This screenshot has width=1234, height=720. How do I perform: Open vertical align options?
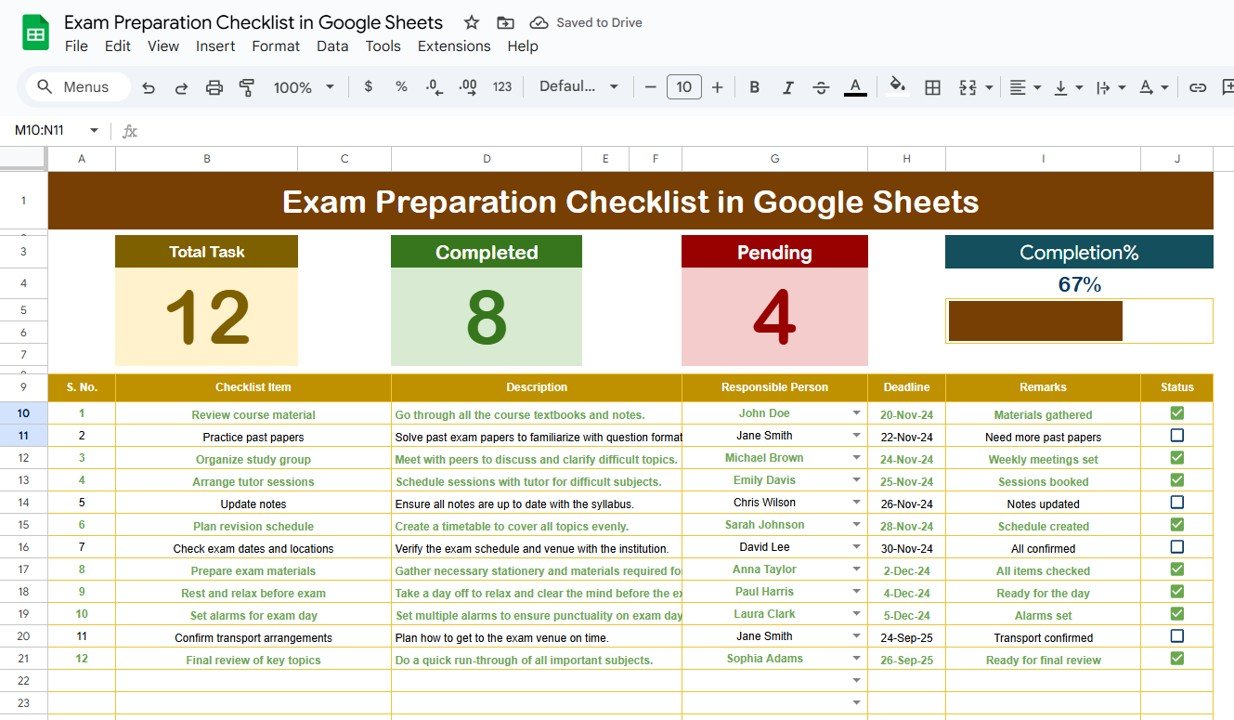1068,87
